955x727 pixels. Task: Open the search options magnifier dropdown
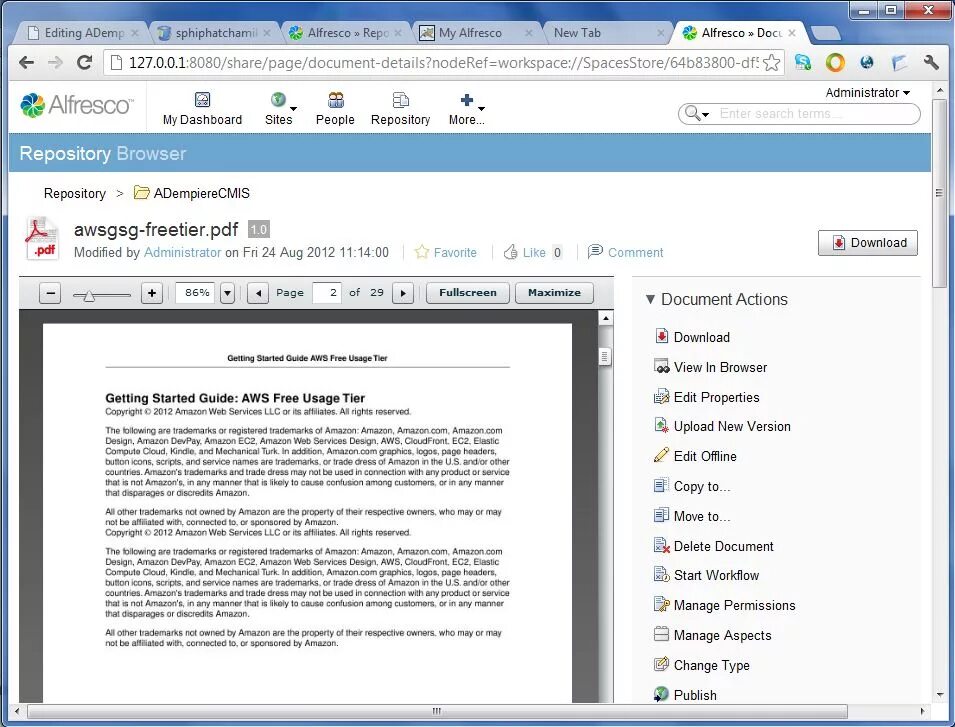tap(697, 113)
